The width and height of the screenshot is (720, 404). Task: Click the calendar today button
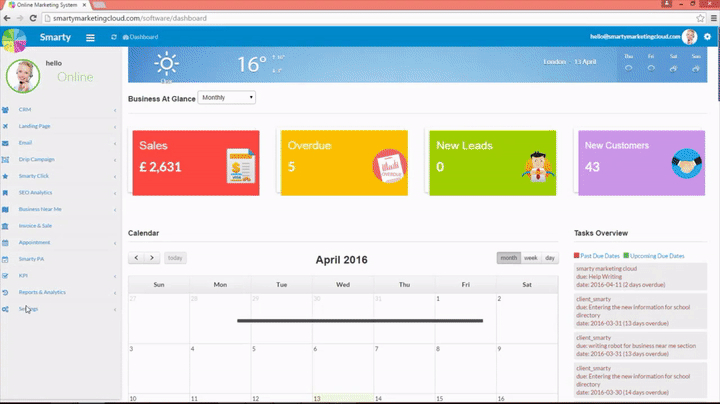[x=175, y=258]
